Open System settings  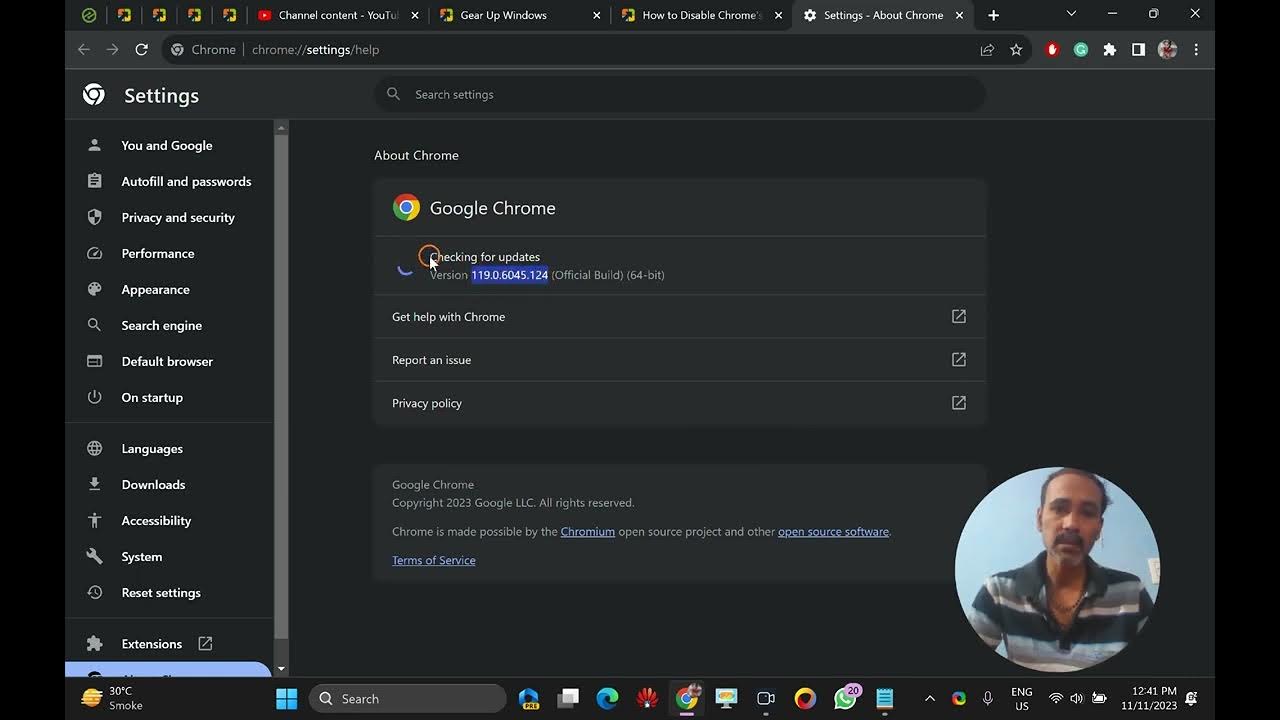141,556
